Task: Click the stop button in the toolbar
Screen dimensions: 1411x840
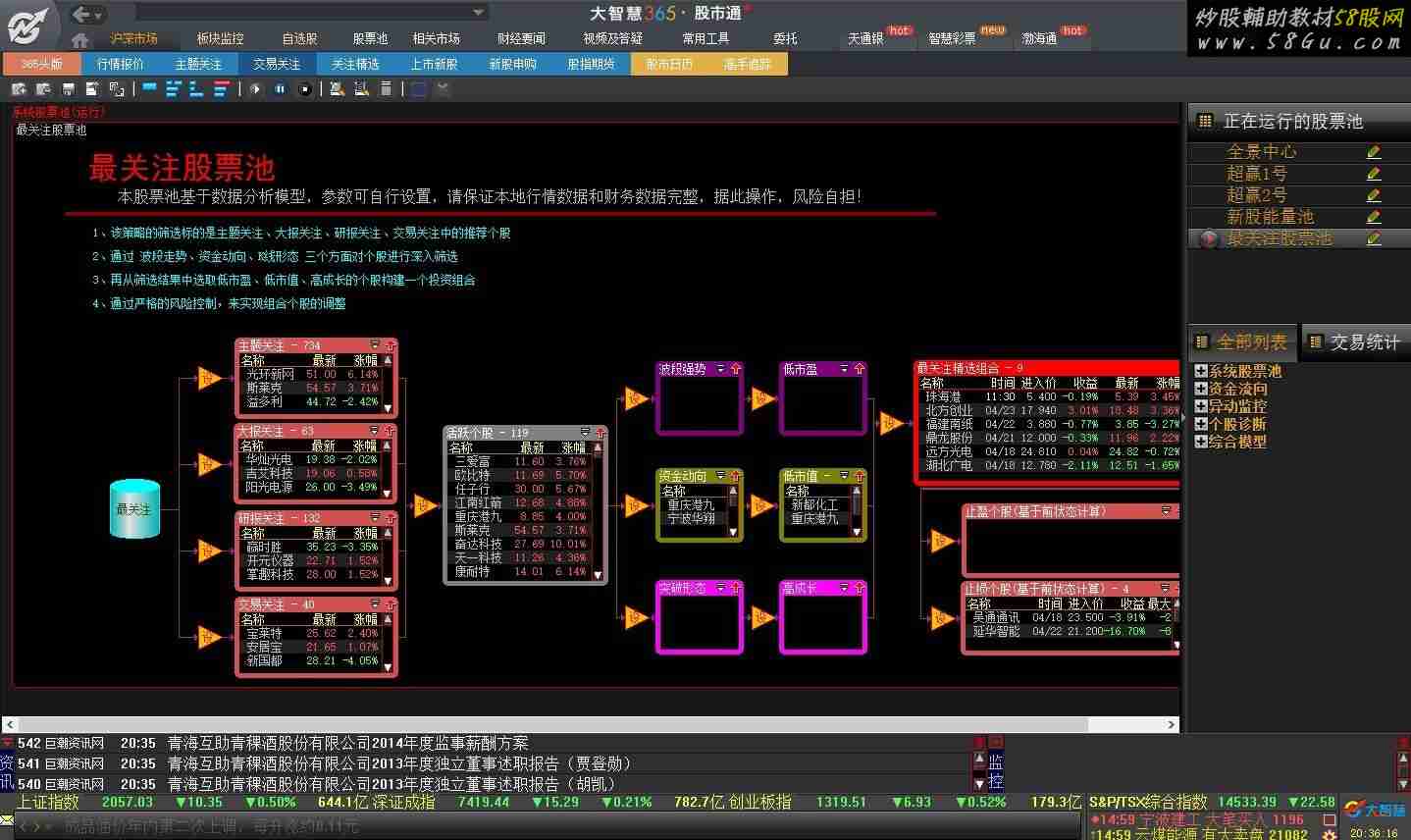Action: pyautogui.click(x=305, y=89)
